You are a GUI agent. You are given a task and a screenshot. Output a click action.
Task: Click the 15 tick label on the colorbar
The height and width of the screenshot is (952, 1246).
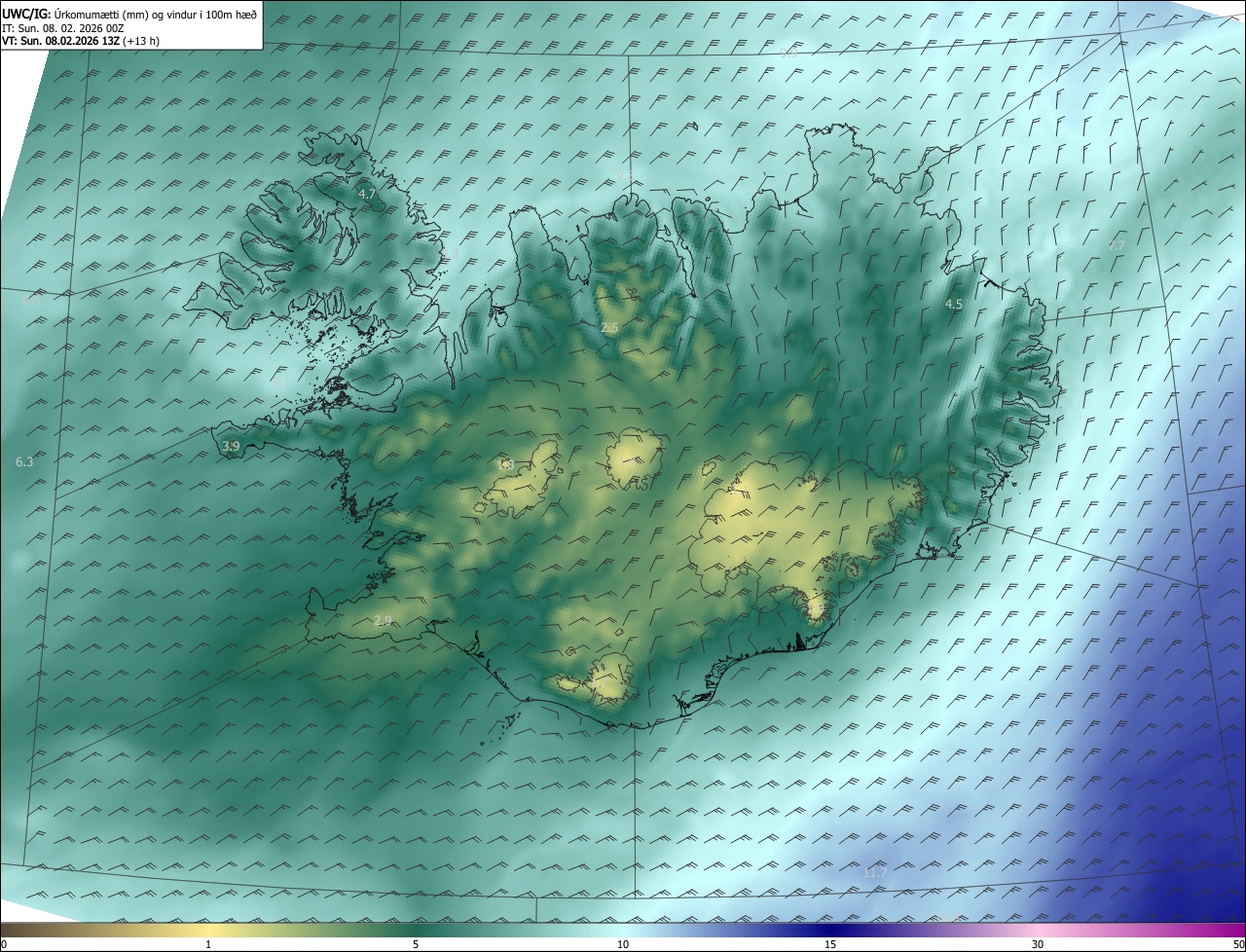pos(830,944)
